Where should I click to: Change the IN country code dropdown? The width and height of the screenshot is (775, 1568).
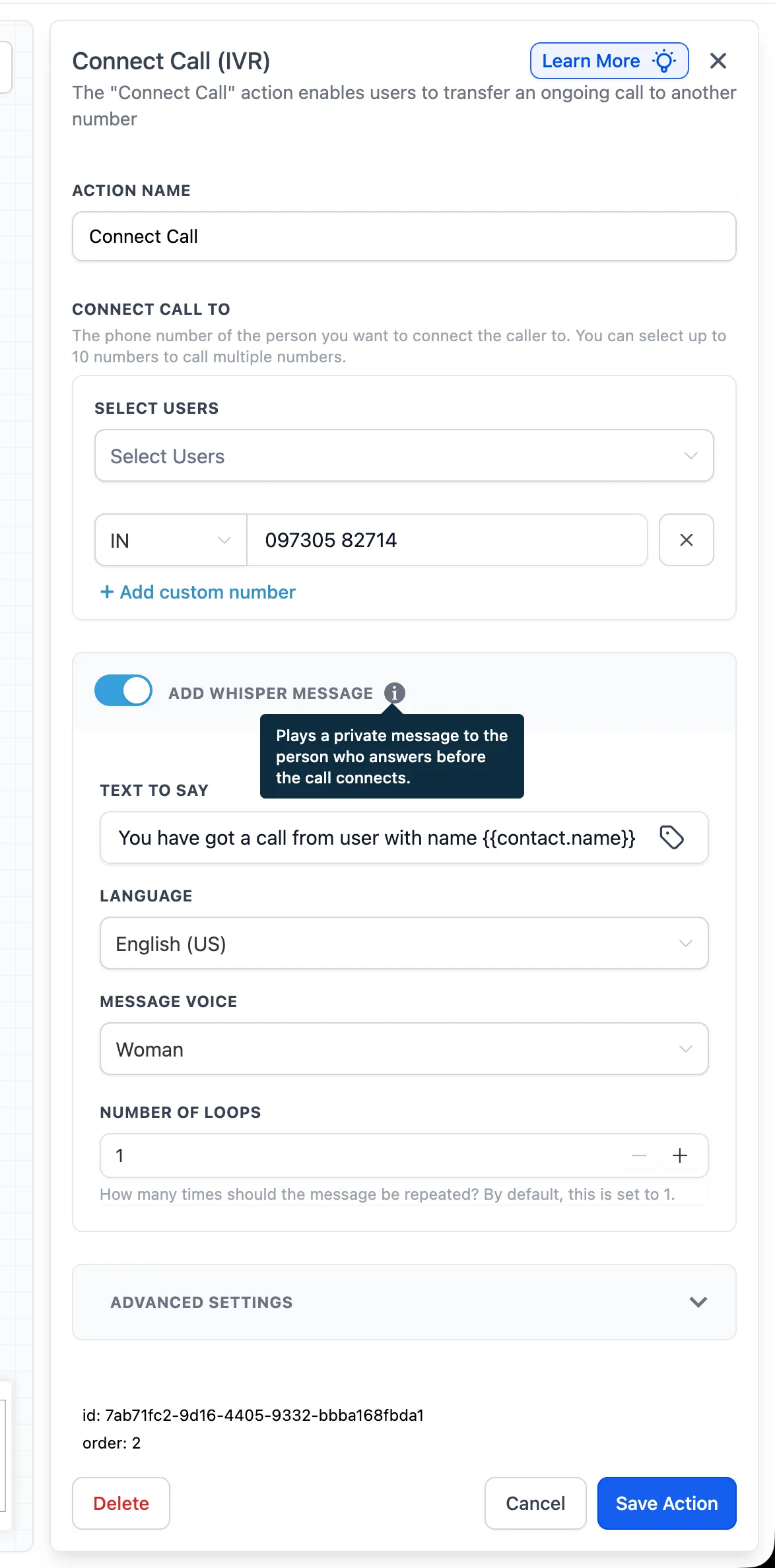pos(170,540)
